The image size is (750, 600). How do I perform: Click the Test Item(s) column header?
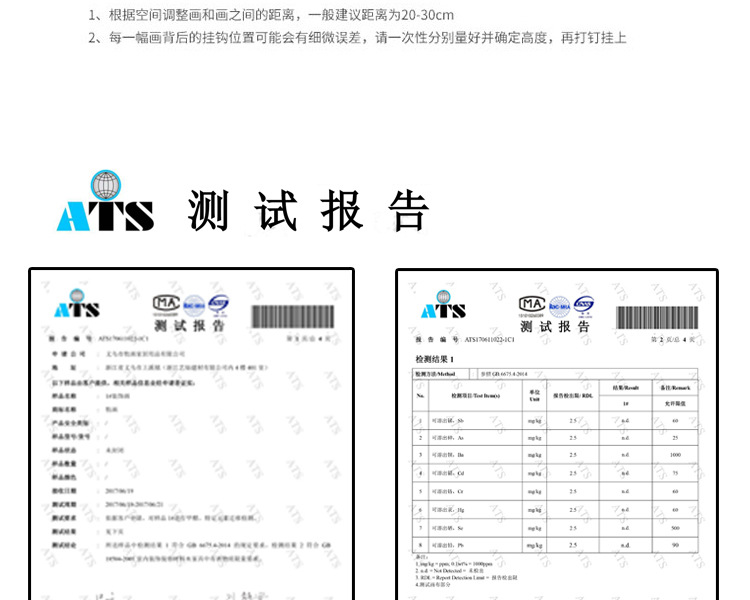tap(475, 396)
